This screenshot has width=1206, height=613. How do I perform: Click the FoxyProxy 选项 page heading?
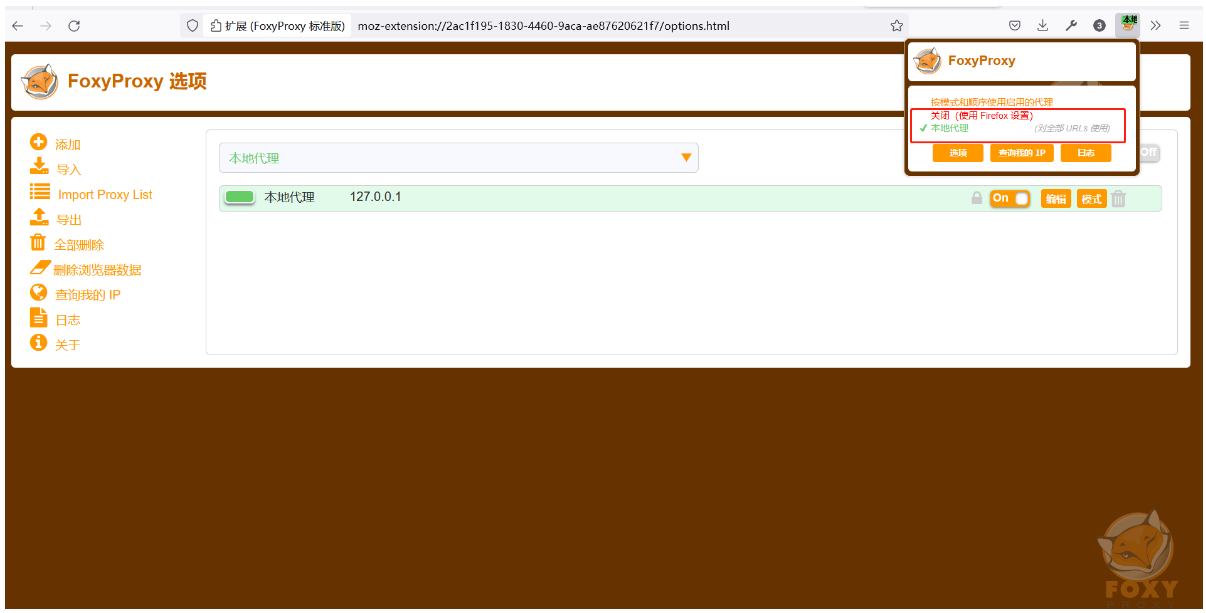point(137,81)
